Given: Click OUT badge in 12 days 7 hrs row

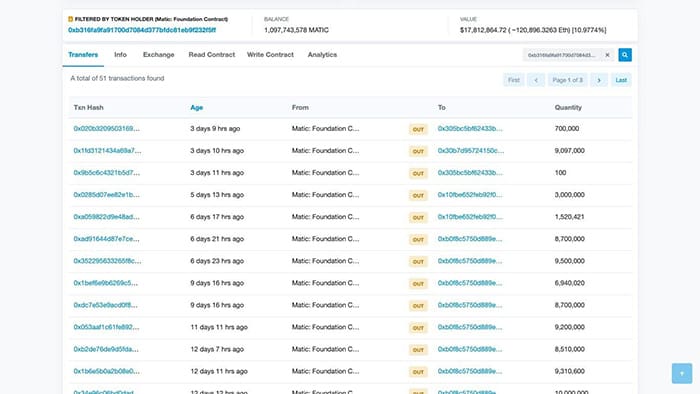Looking at the screenshot, I should coord(418,350).
